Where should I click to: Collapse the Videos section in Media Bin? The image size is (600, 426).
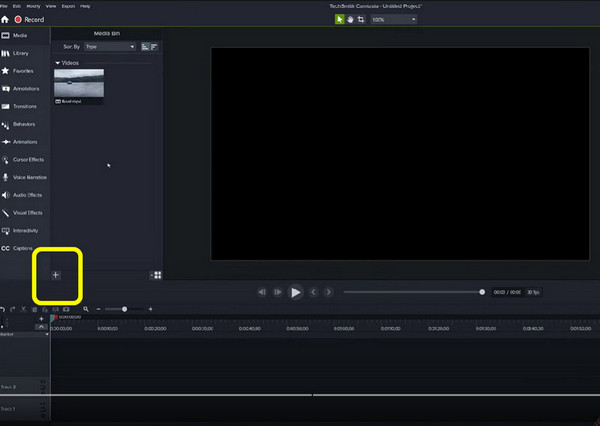(58, 63)
